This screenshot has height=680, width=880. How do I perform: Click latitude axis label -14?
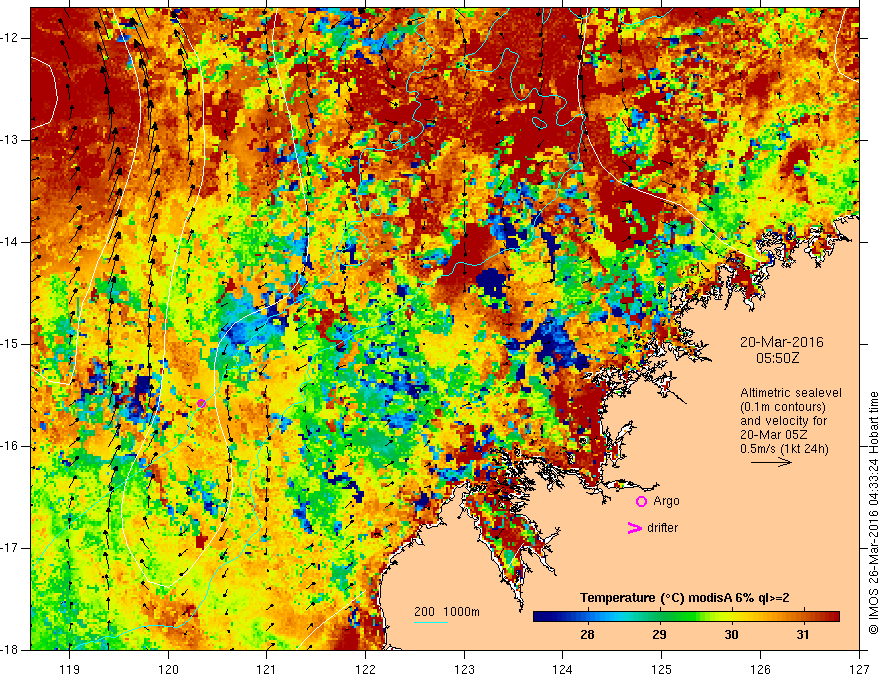[x=11, y=242]
